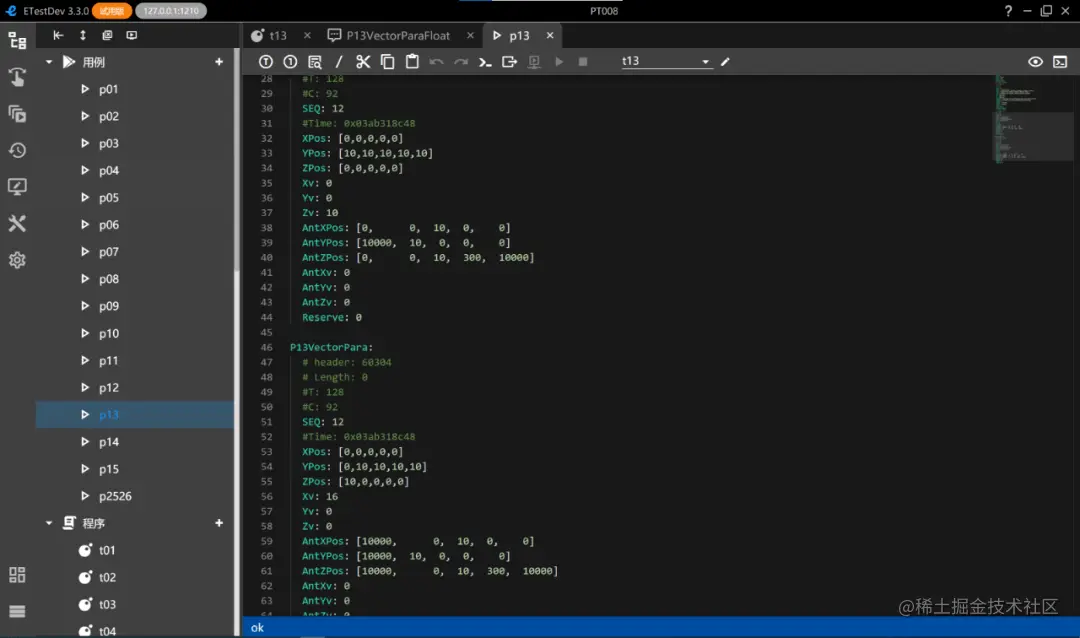Image resolution: width=1080 pixels, height=638 pixels.
Task: Collapse the 程序 tree section
Action: coord(49,523)
